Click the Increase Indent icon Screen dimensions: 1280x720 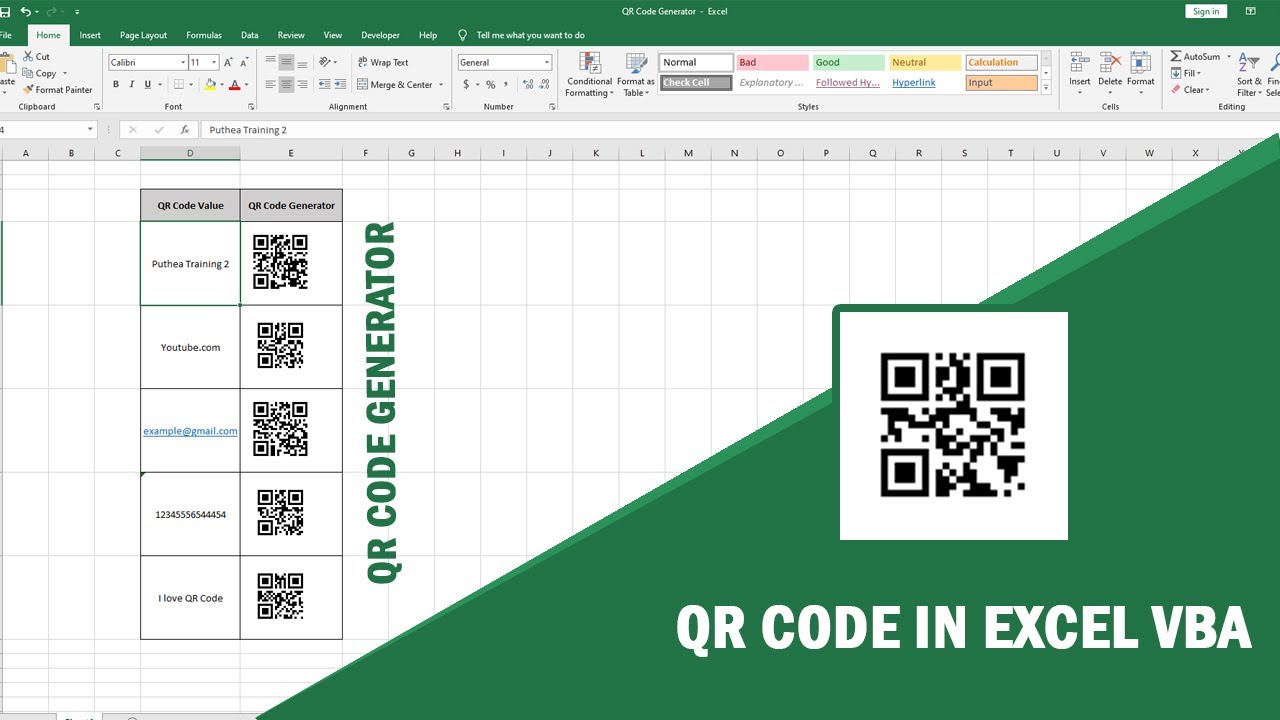click(340, 85)
